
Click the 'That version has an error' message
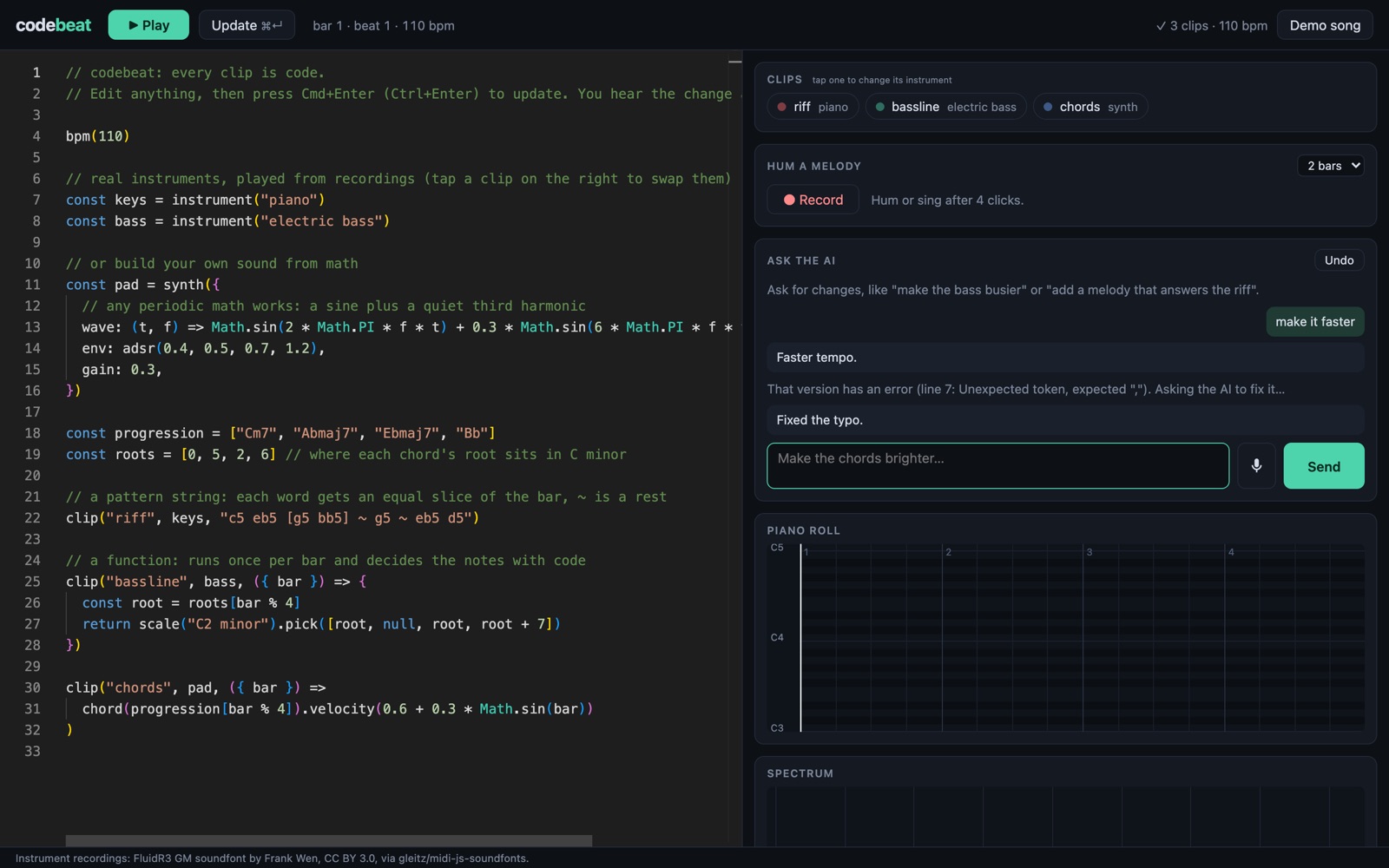(x=1025, y=389)
